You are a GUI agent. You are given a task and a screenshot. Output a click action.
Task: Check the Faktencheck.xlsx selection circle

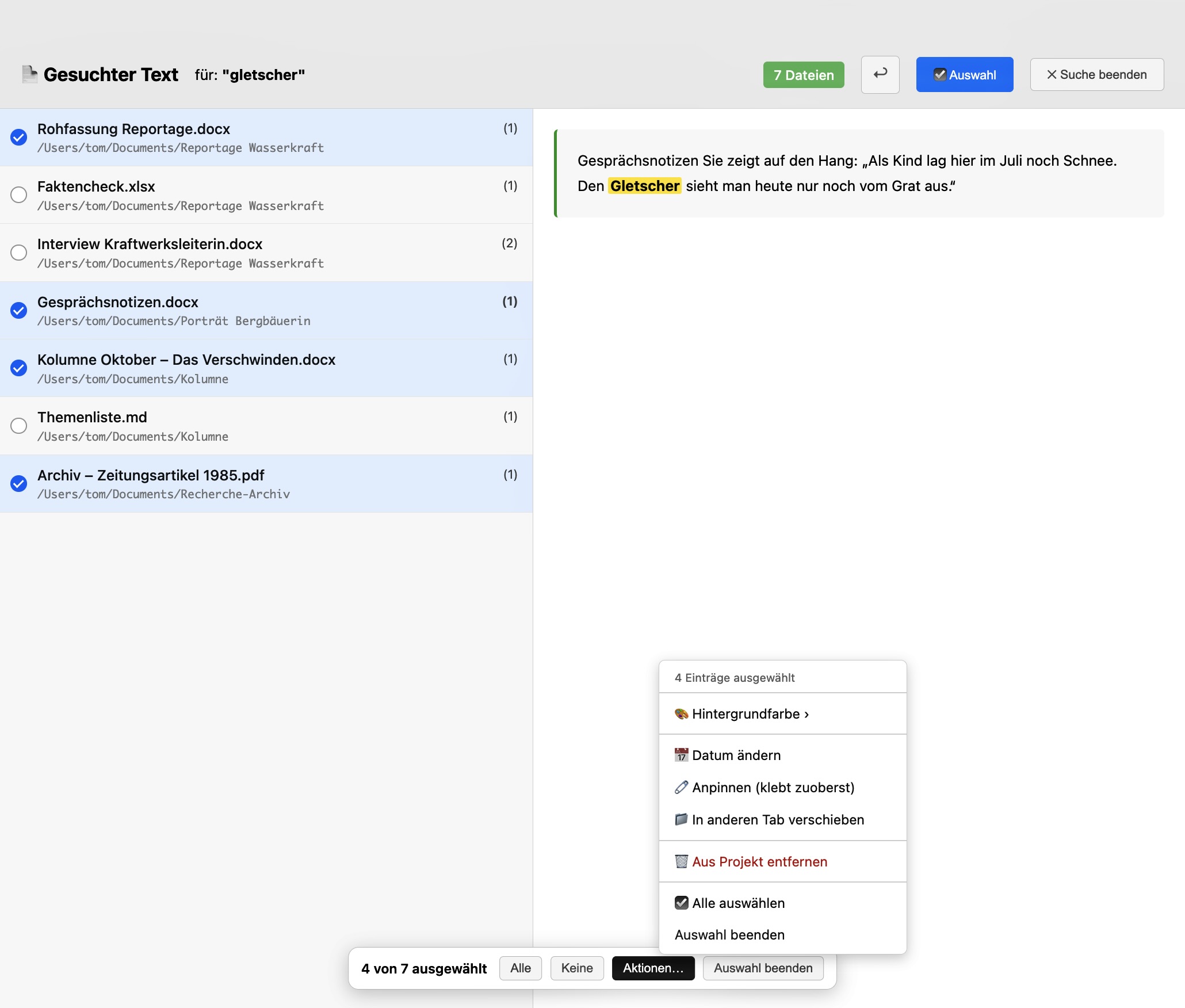(x=19, y=195)
